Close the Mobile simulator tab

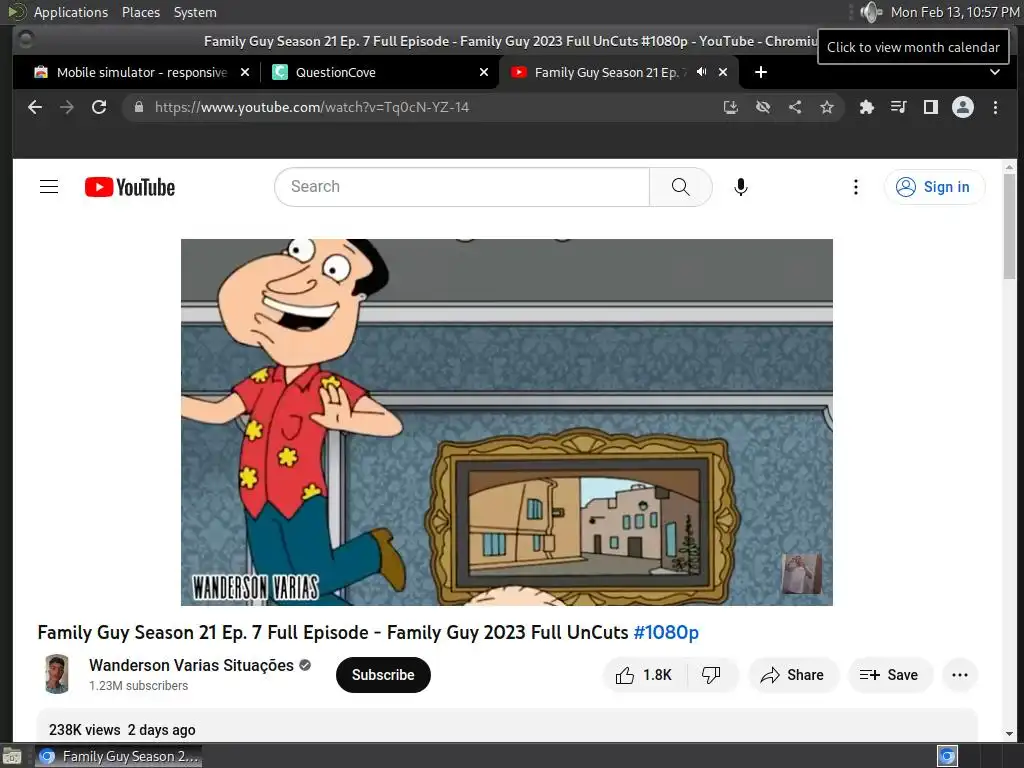[245, 72]
